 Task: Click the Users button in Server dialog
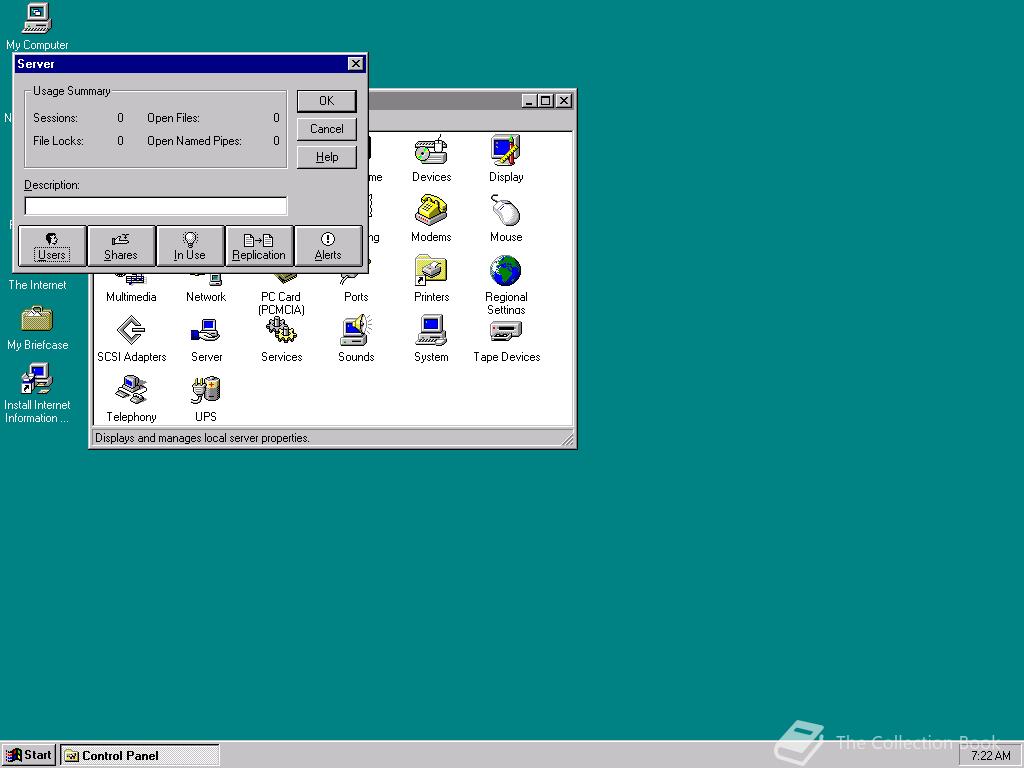(52, 246)
